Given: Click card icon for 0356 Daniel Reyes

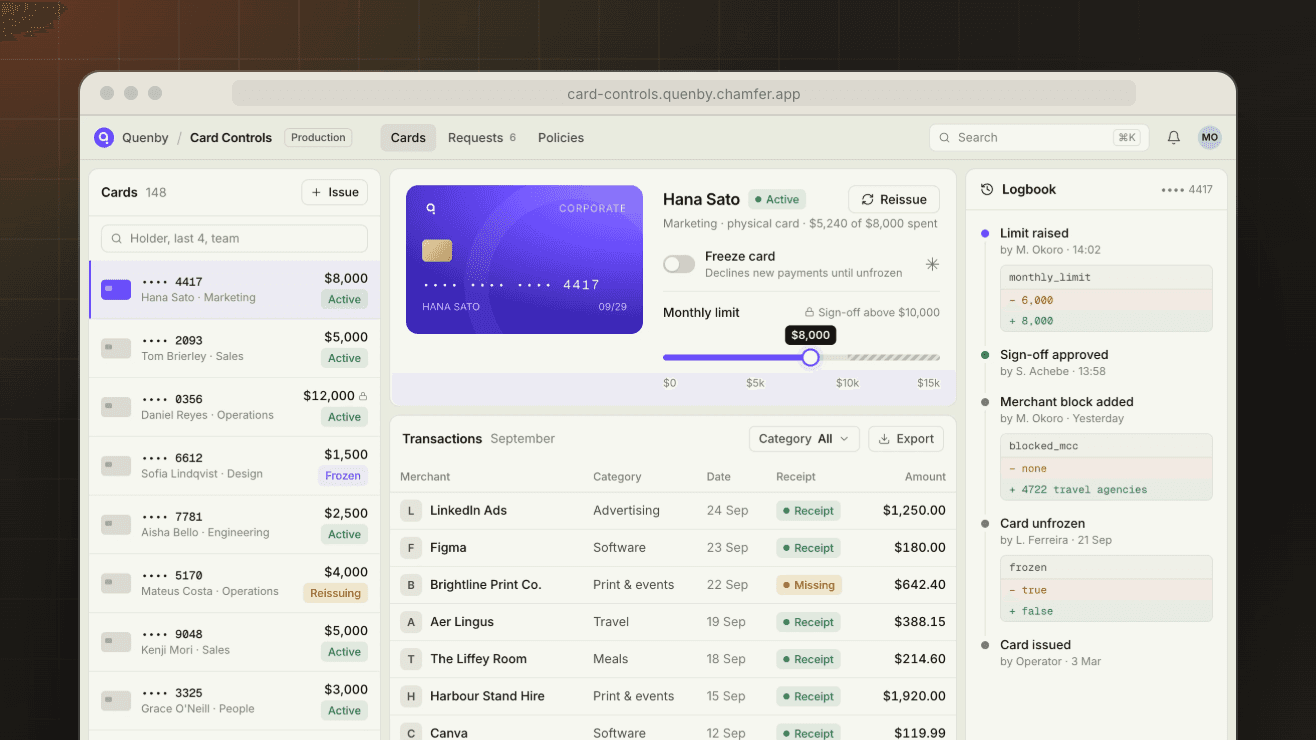Looking at the screenshot, I should [116, 407].
